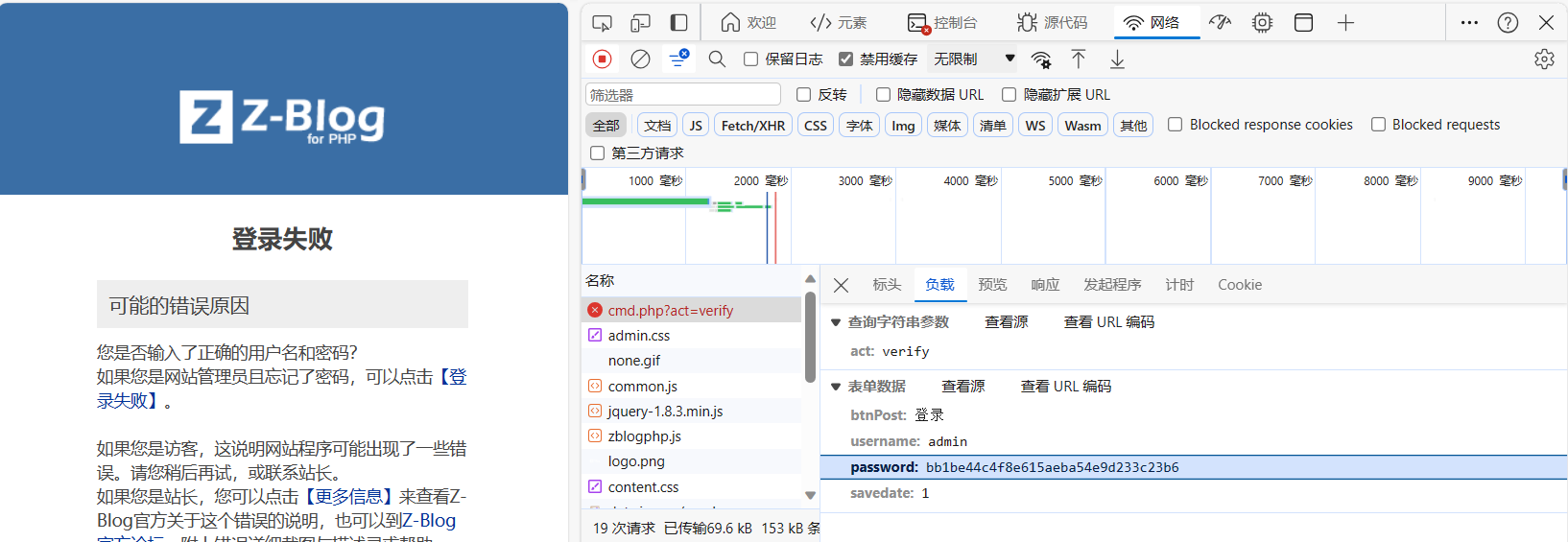Uncheck 禁用缓存 checkbox
1568x542 pixels.
click(845, 59)
